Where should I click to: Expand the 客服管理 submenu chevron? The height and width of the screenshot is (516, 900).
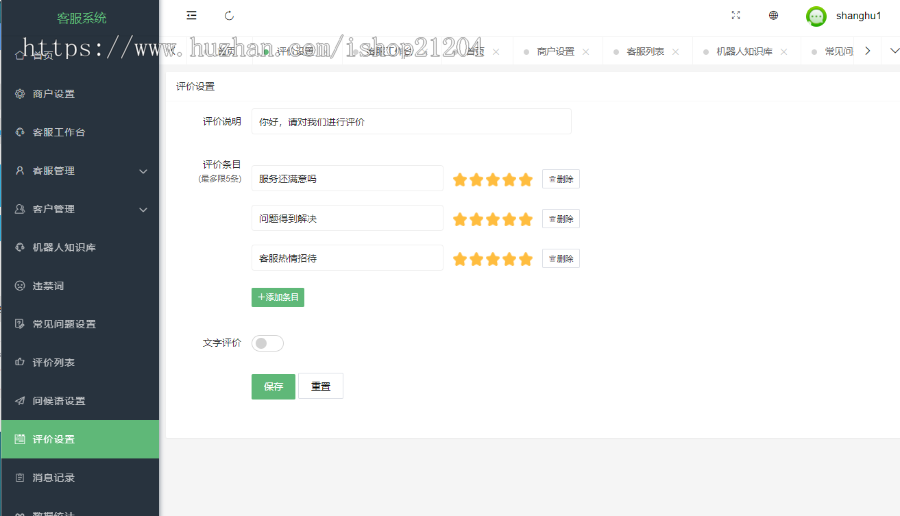tap(143, 171)
